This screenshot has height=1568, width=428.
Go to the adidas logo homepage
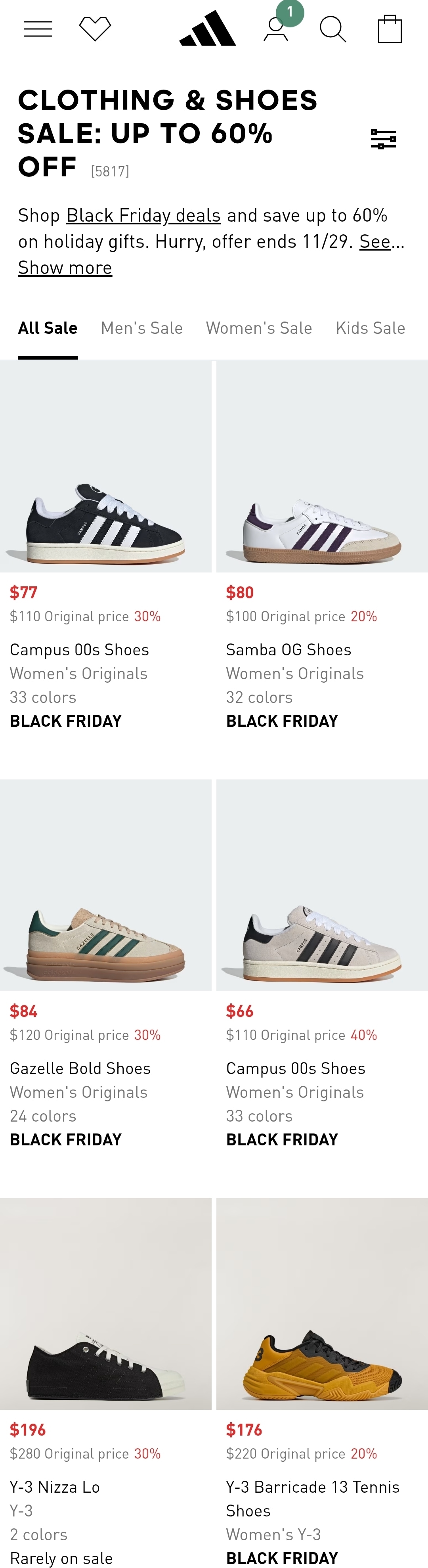(x=208, y=29)
